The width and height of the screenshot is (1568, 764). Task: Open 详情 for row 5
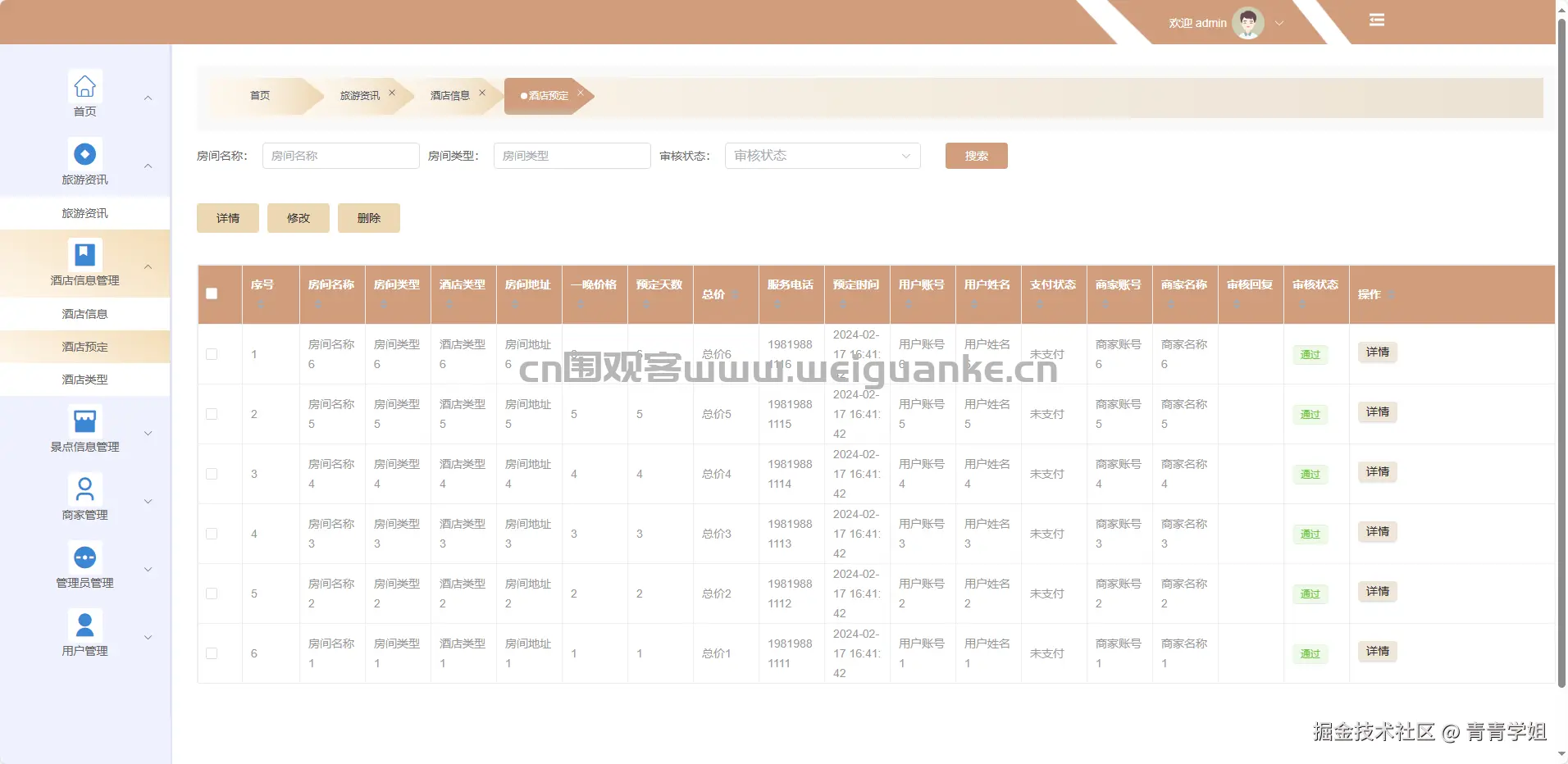pyautogui.click(x=1377, y=592)
